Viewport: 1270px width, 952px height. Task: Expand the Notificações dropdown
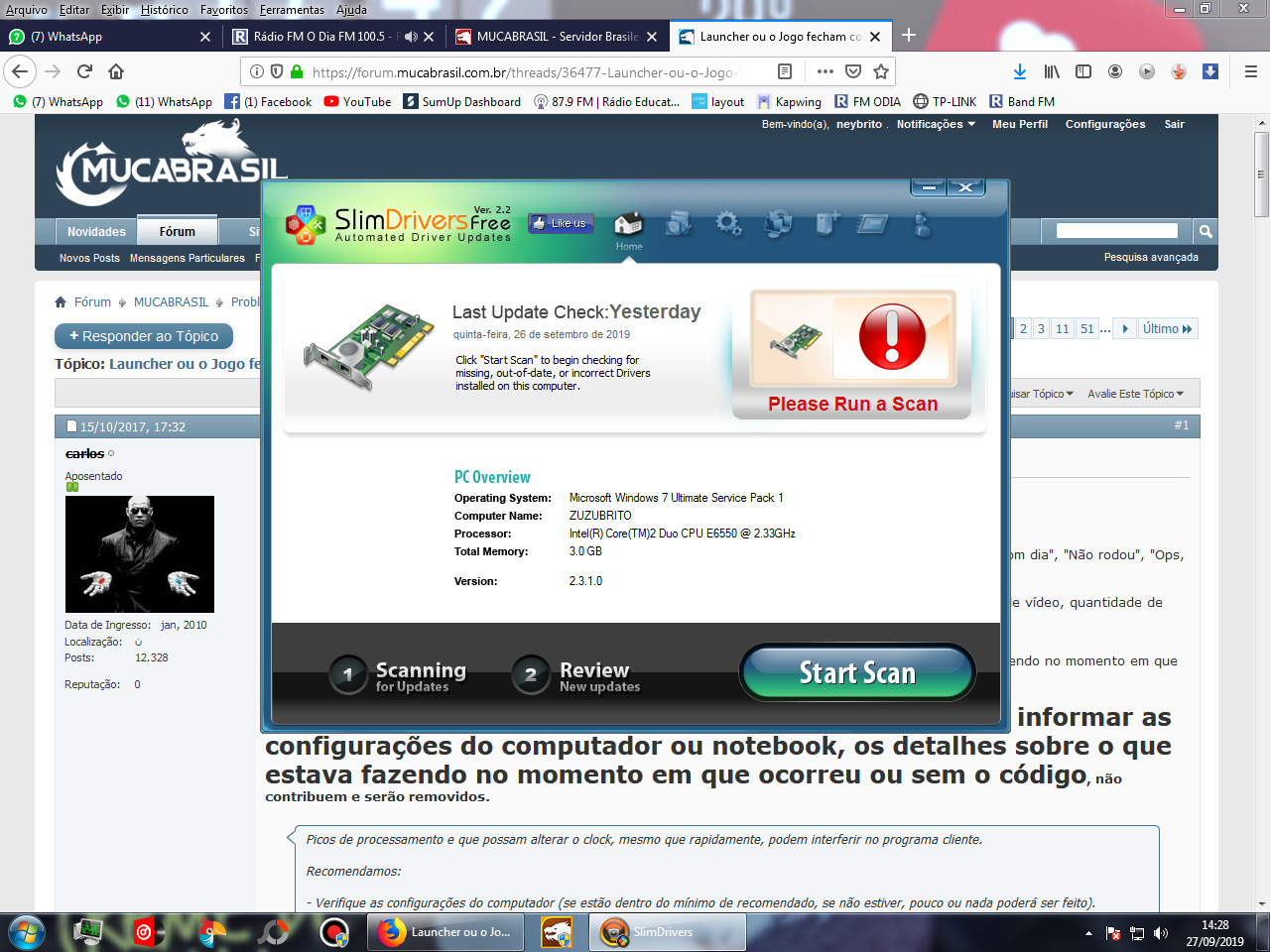(935, 125)
